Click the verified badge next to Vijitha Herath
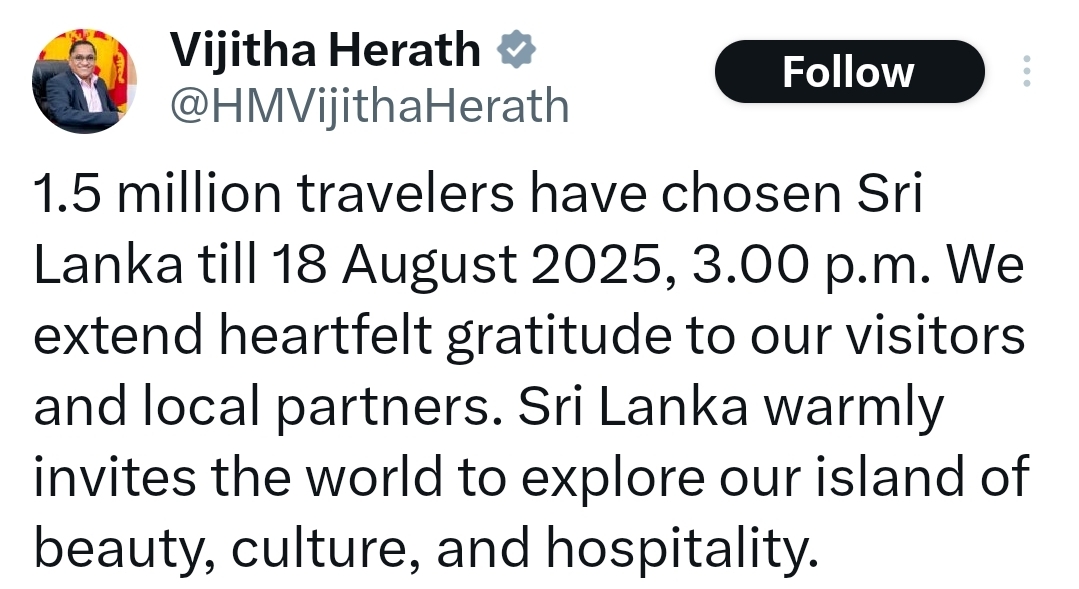This screenshot has height=589, width=1079. pyautogui.click(x=516, y=50)
